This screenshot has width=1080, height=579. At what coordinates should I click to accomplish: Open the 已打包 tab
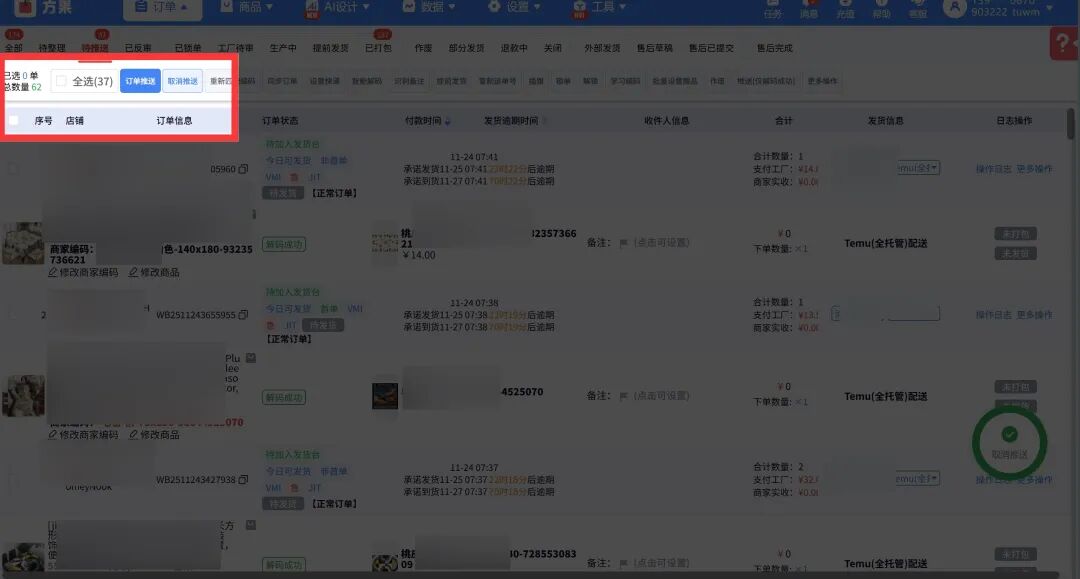coord(378,48)
